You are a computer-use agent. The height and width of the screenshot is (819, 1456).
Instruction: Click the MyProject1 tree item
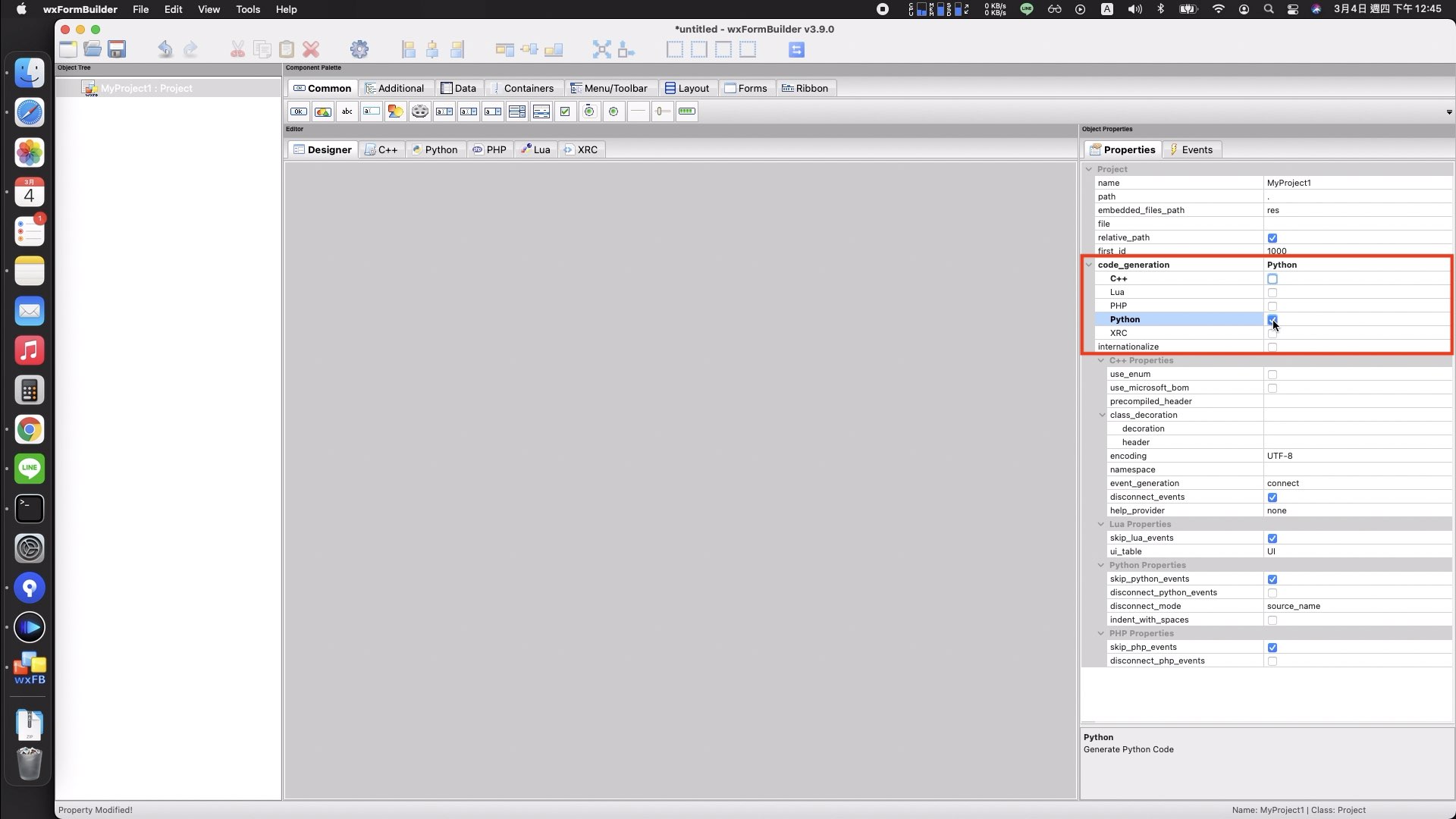click(x=146, y=88)
